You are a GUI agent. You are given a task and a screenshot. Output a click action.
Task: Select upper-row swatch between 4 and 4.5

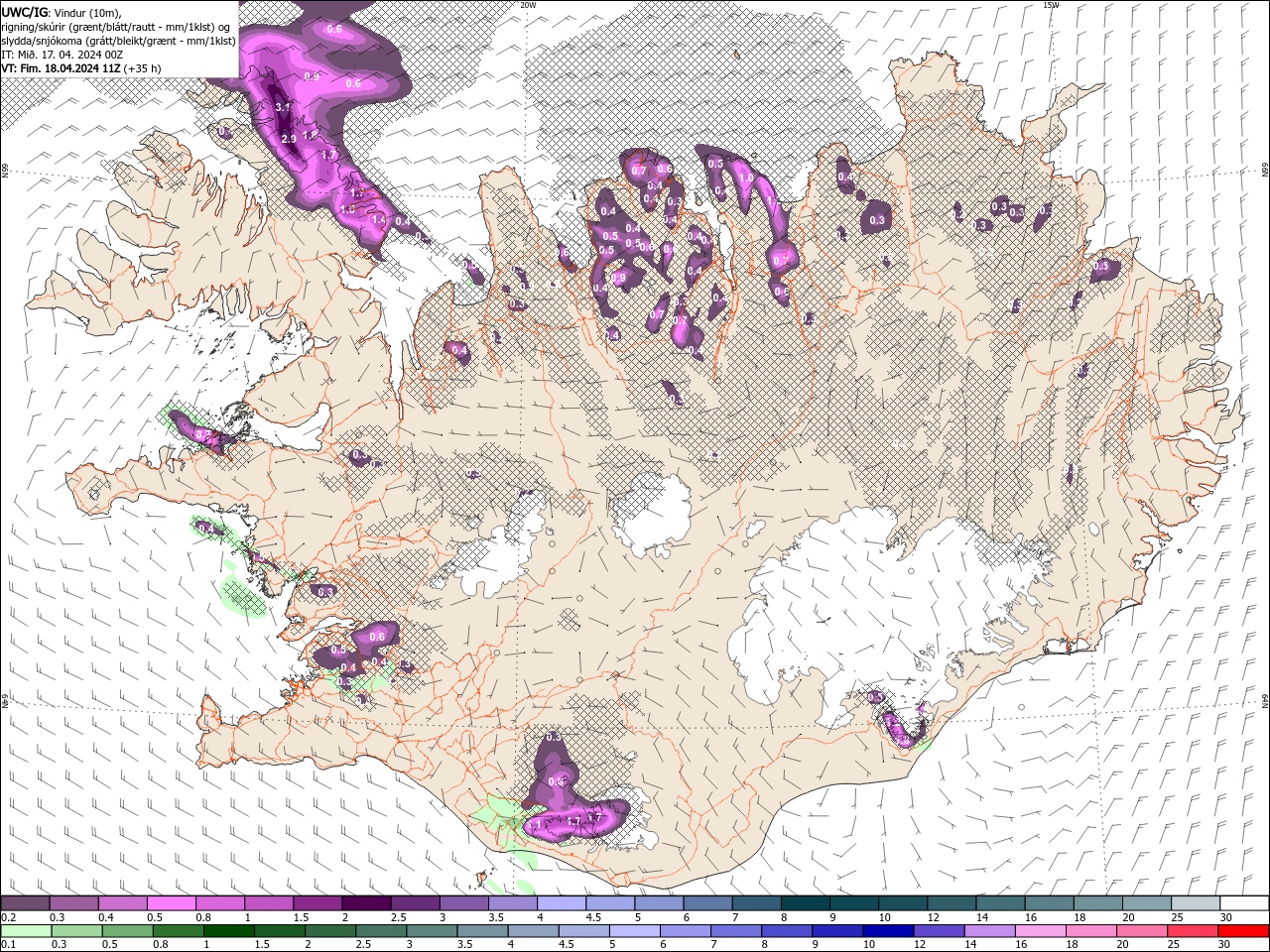(x=562, y=903)
